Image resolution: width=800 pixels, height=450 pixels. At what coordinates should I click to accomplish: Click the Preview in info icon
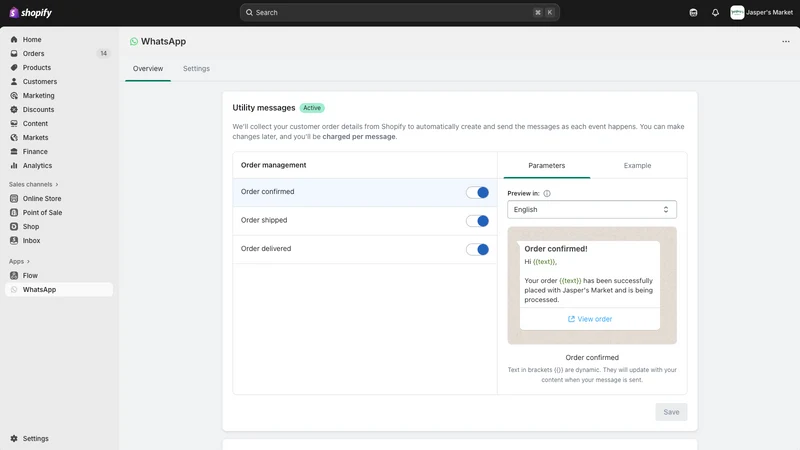[x=547, y=193]
